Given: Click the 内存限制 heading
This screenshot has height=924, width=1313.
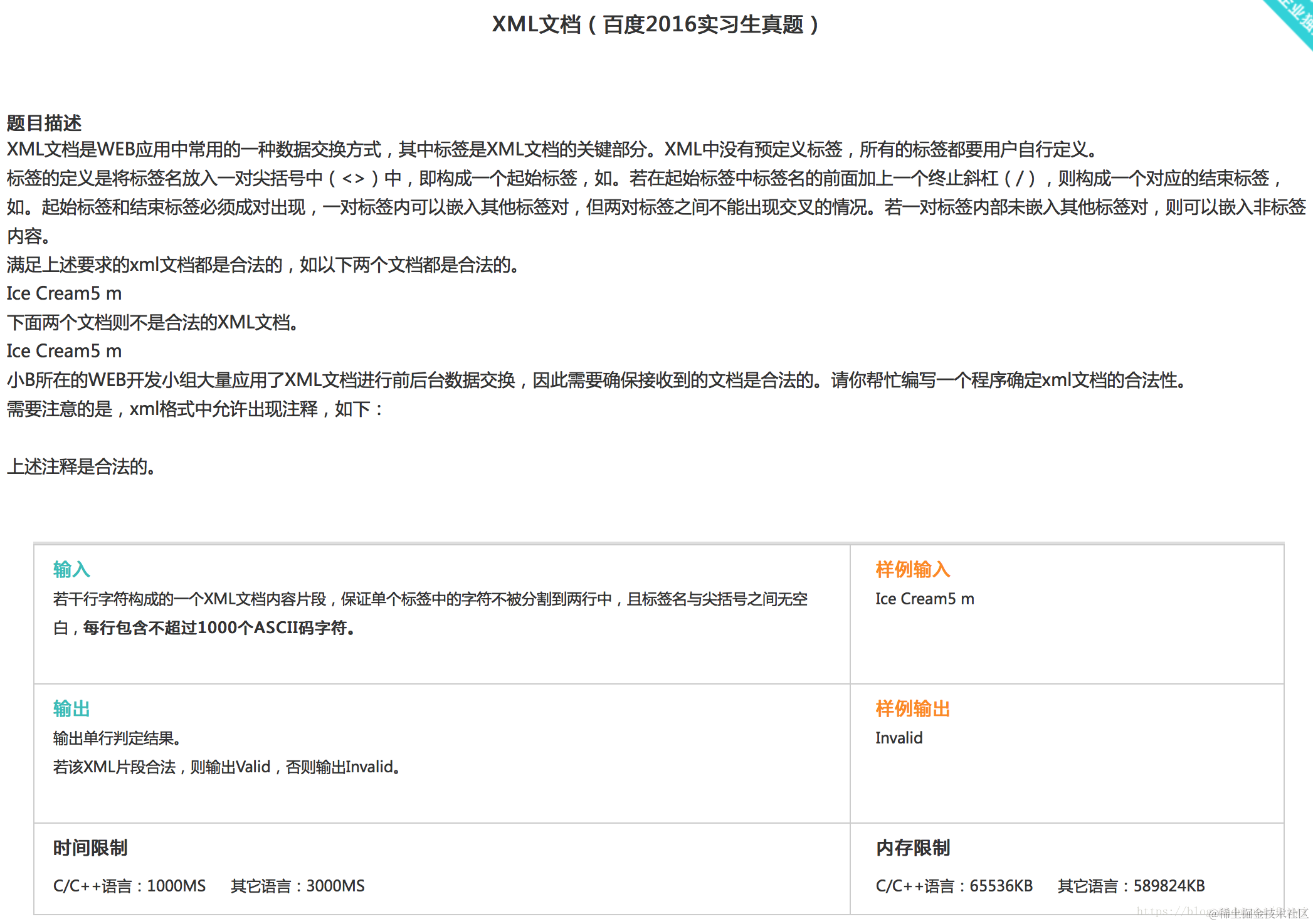Looking at the screenshot, I should tap(913, 848).
